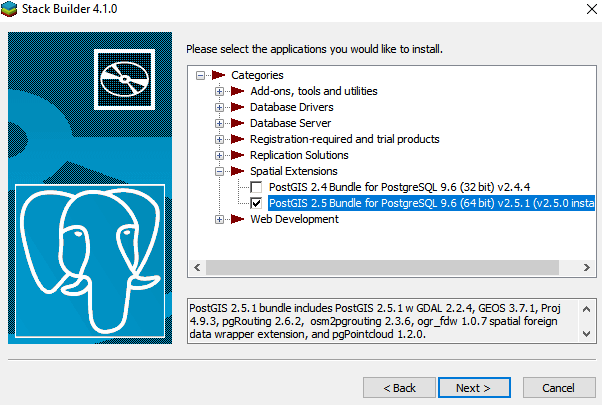The image size is (602, 405).
Task: Click the flag icon next to Spatial Extensions
Action: point(238,171)
